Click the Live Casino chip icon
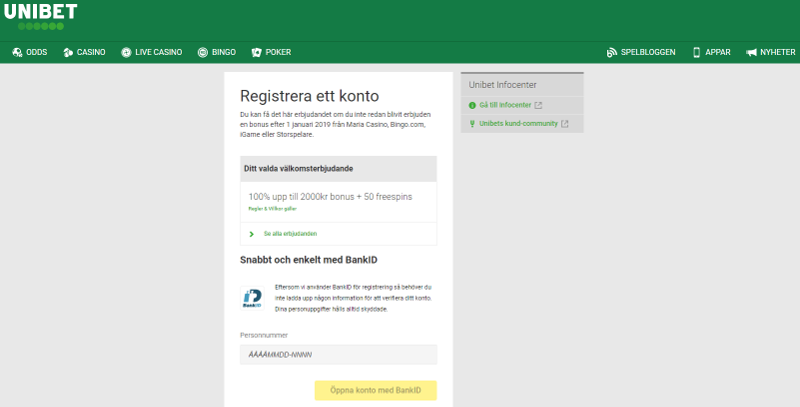Image resolution: width=800 pixels, height=407 pixels. tap(126, 52)
